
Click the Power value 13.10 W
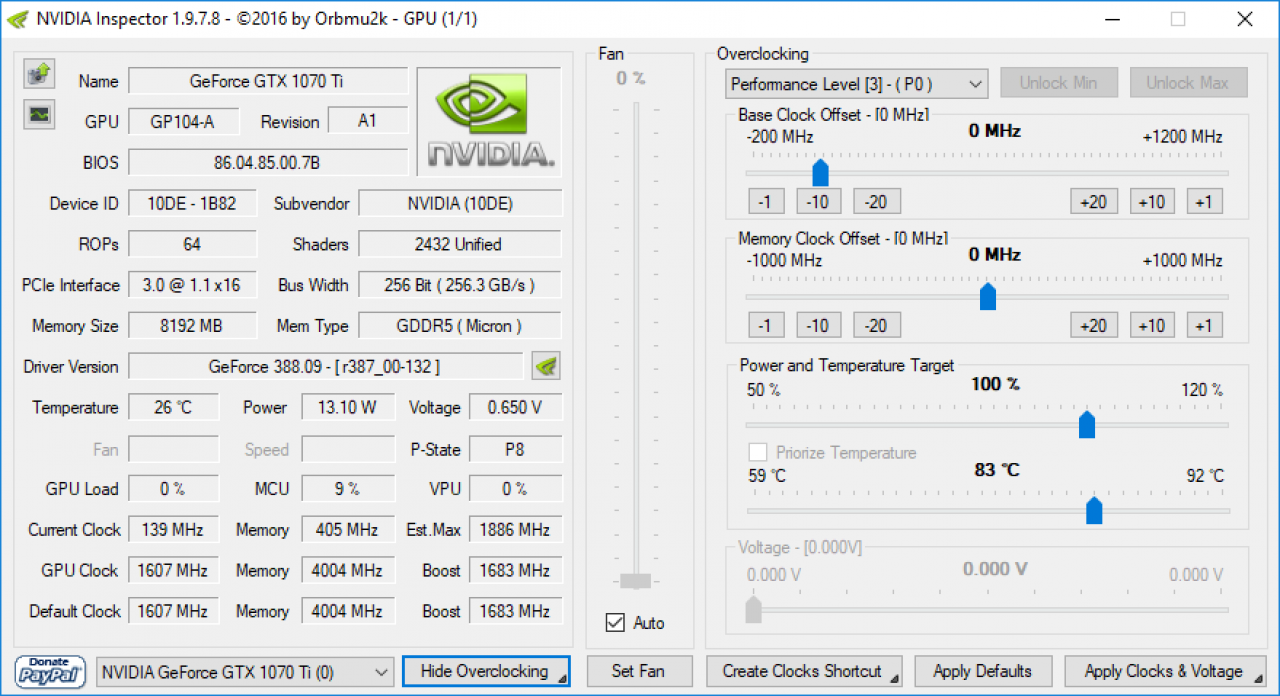coord(347,407)
